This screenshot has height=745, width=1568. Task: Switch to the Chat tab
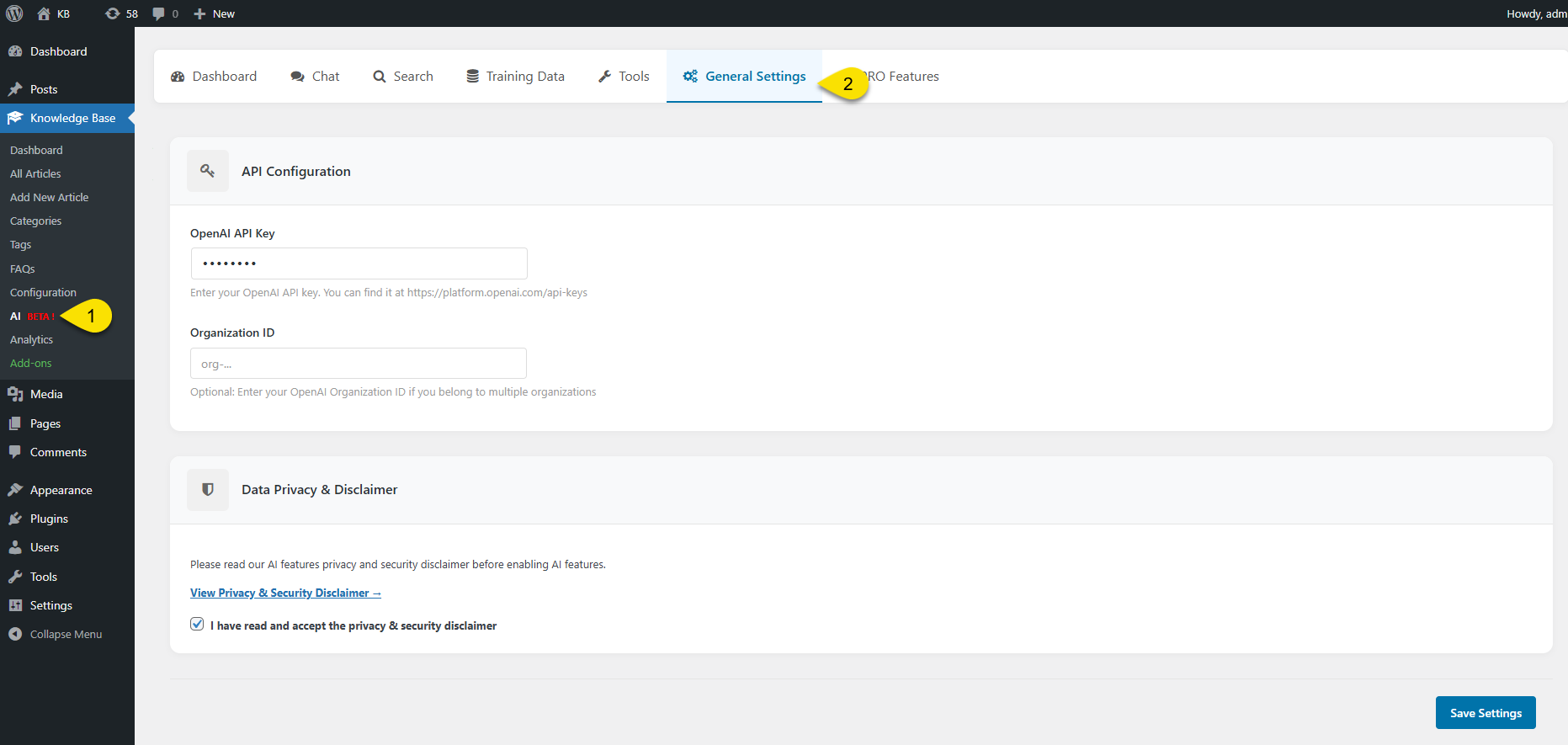pyautogui.click(x=315, y=77)
